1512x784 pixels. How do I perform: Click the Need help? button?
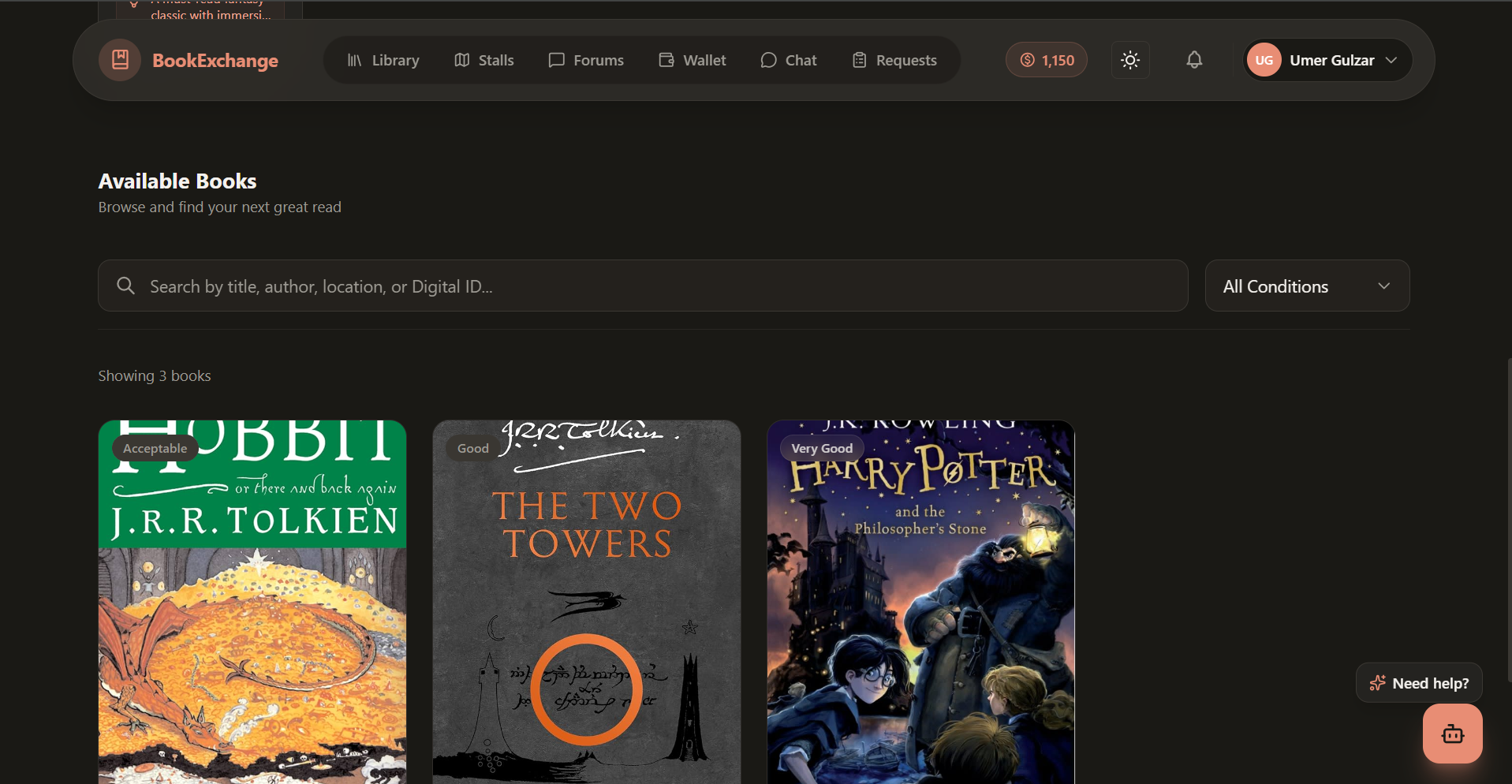tap(1419, 683)
